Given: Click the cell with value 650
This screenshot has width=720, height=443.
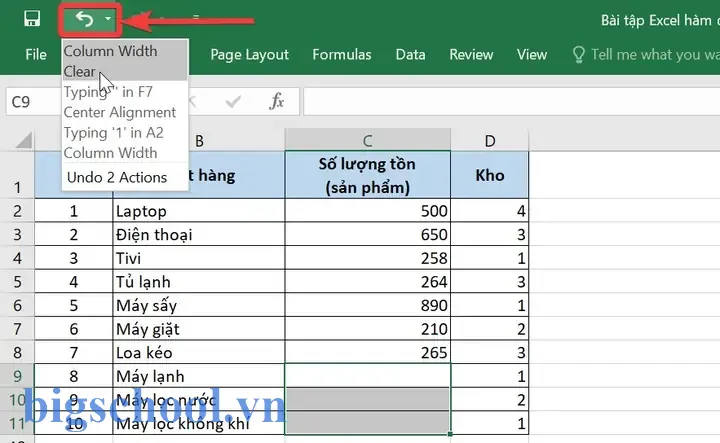Looking at the screenshot, I should pyautogui.click(x=367, y=234).
